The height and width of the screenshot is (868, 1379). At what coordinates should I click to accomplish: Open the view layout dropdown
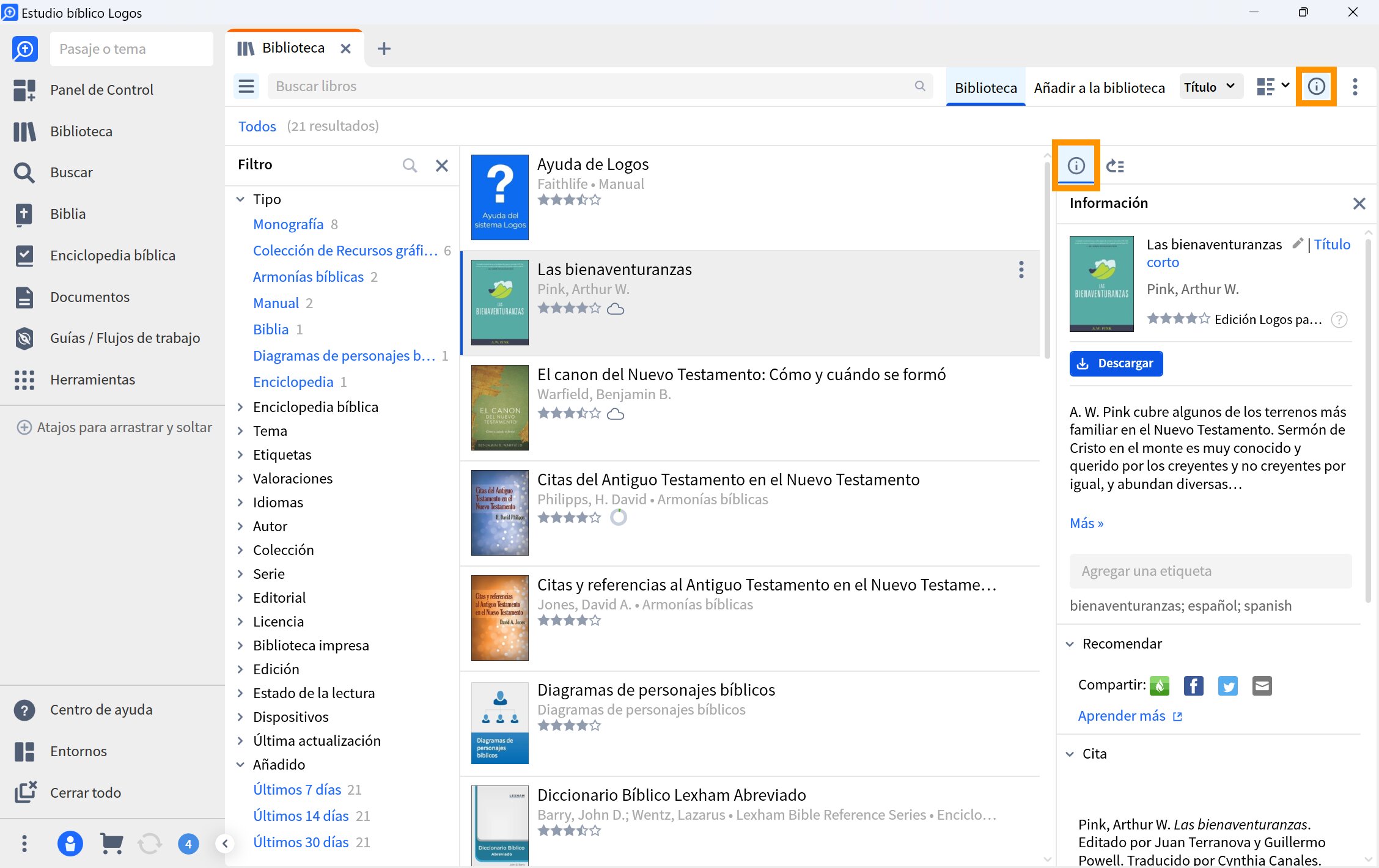coord(1272,87)
